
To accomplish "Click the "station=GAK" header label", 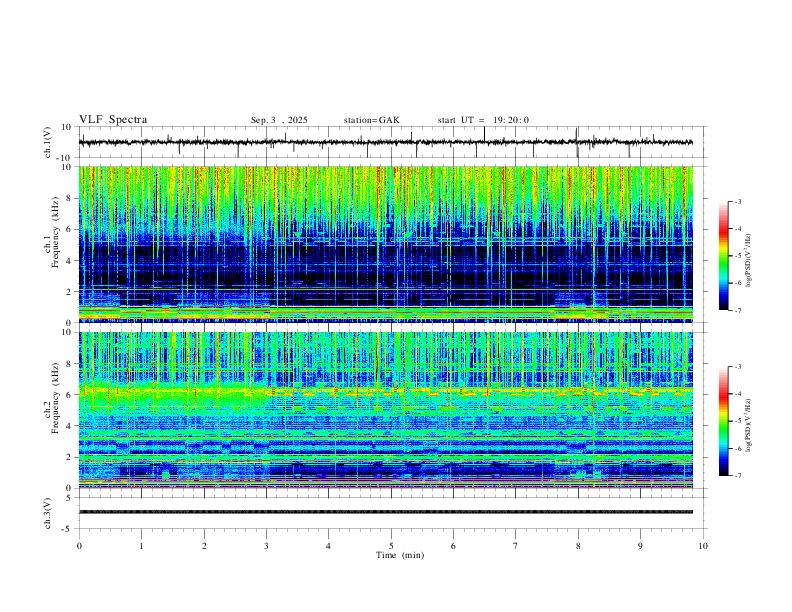I will 371,120.
